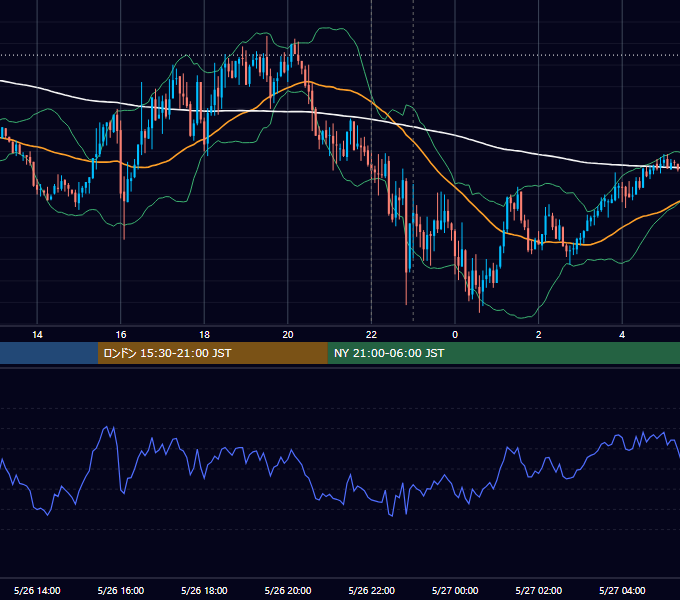Click hour label 2 on the price chart axis
Viewport: 680px width, 600px height.
point(539,335)
